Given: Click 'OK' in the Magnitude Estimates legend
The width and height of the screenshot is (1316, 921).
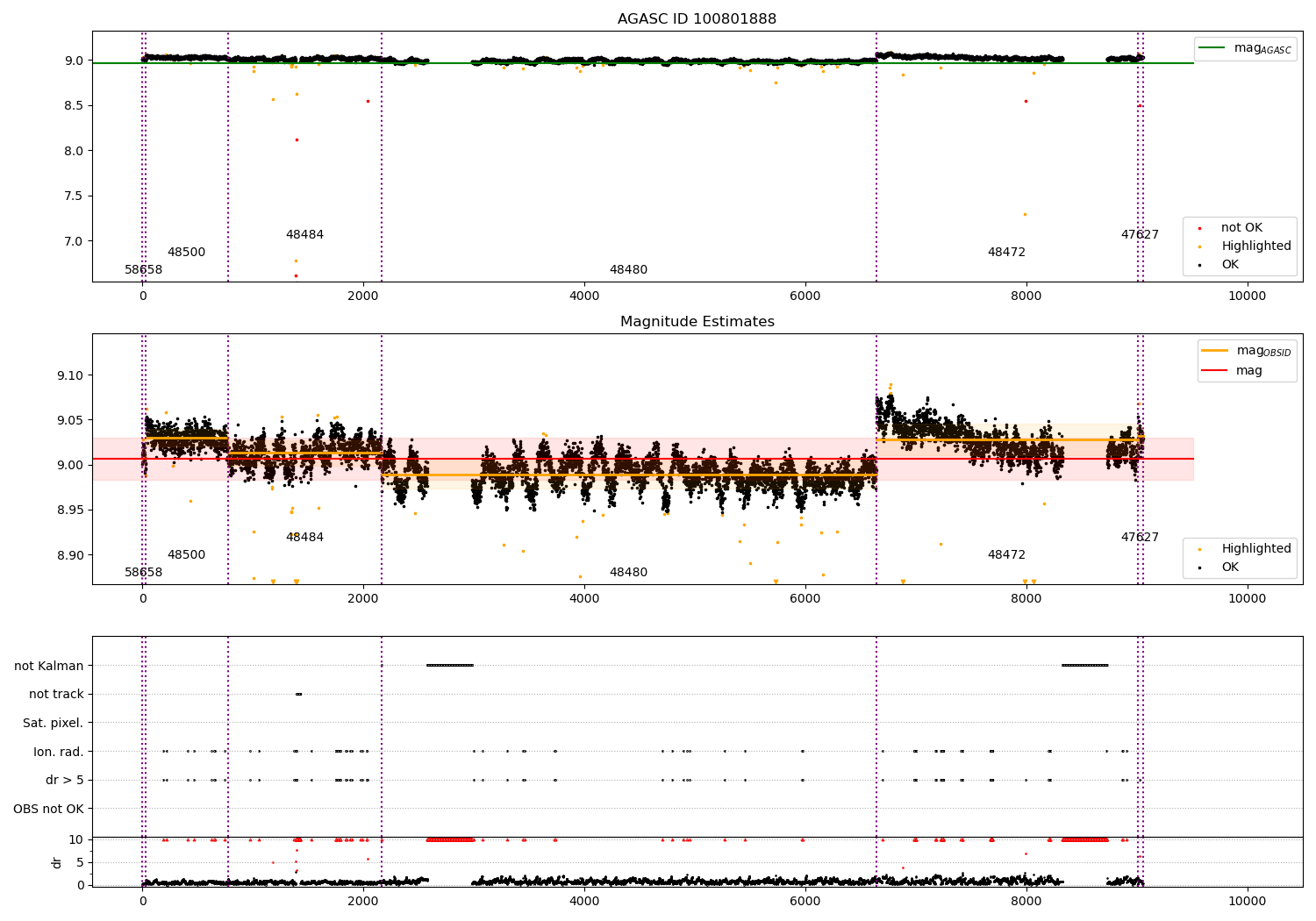Looking at the screenshot, I should point(1216,568).
